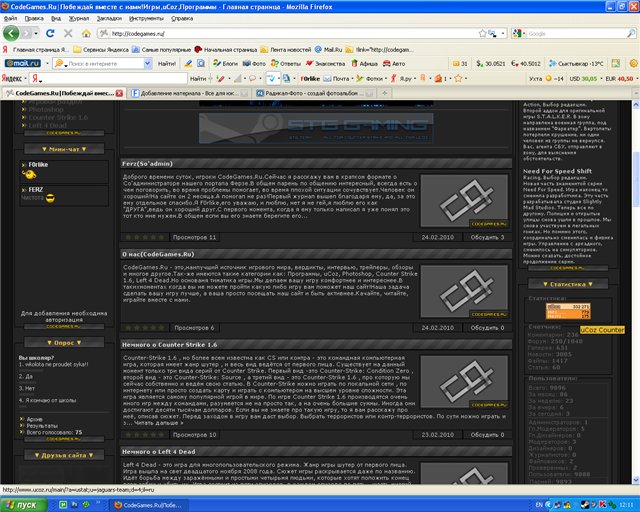Click the euro rate 40.5012 indicator
This screenshot has height=512, width=640.
(x=526, y=64)
